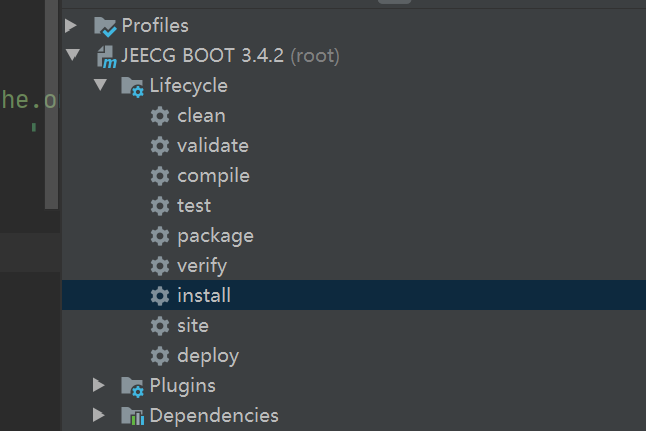Select JEECG BOOT 3.4.2 (root) label
This screenshot has height=431, width=646.
(x=230, y=55)
